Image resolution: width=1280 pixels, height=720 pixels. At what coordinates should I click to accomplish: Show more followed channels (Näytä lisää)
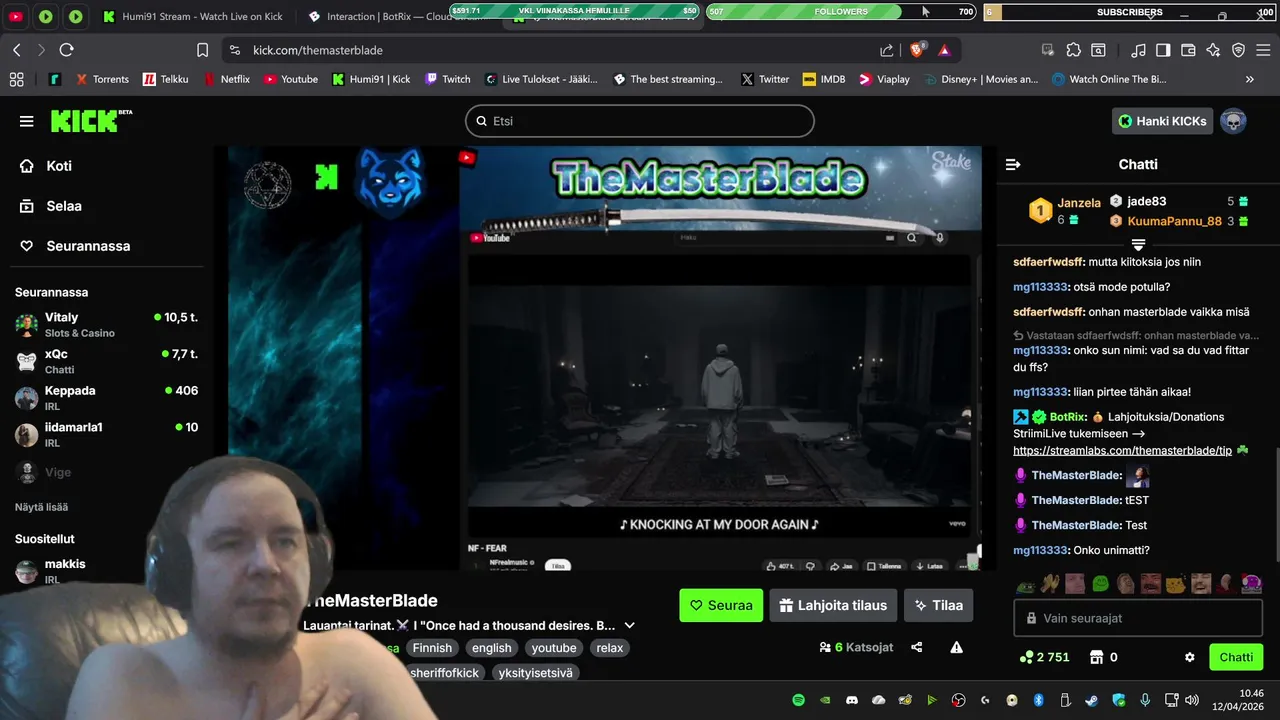[41, 507]
